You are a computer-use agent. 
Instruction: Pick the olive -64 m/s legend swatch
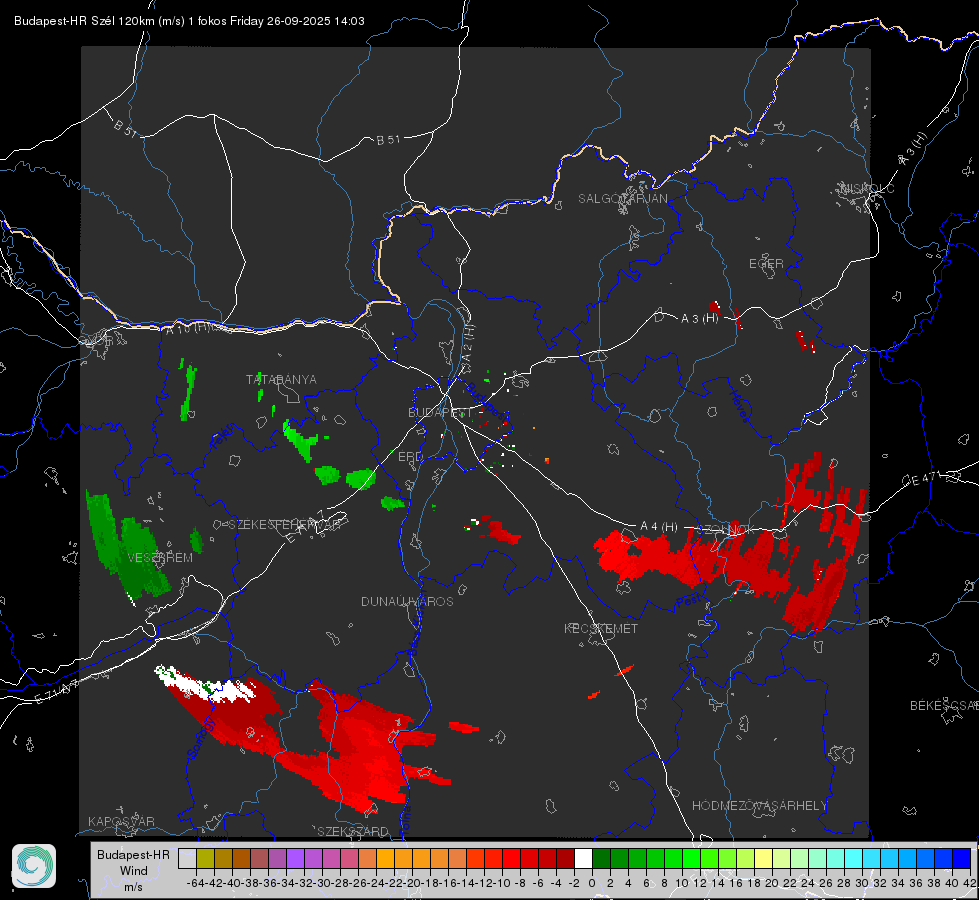205,858
